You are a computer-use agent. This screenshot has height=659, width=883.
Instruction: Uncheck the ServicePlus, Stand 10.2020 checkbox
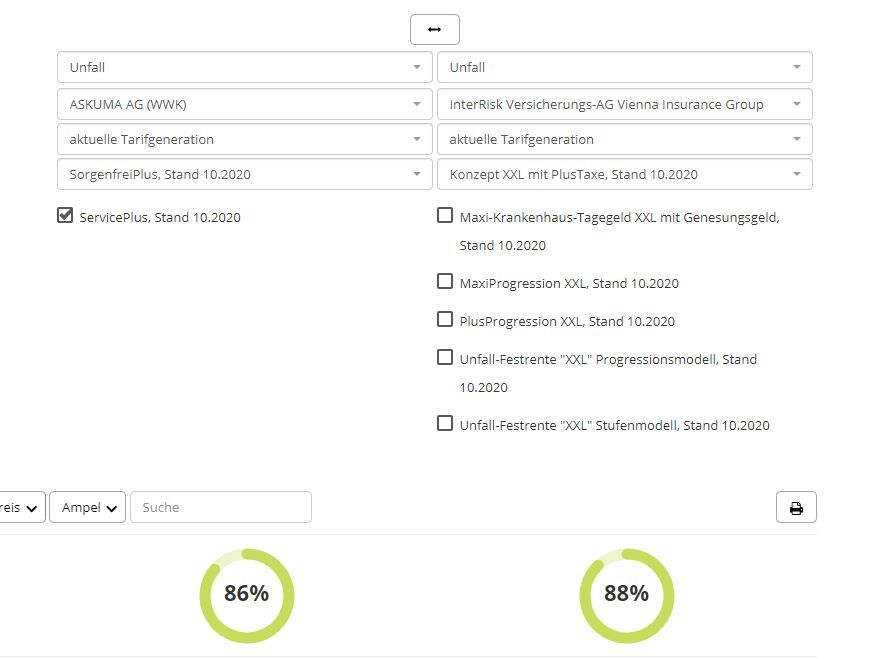coord(65,215)
